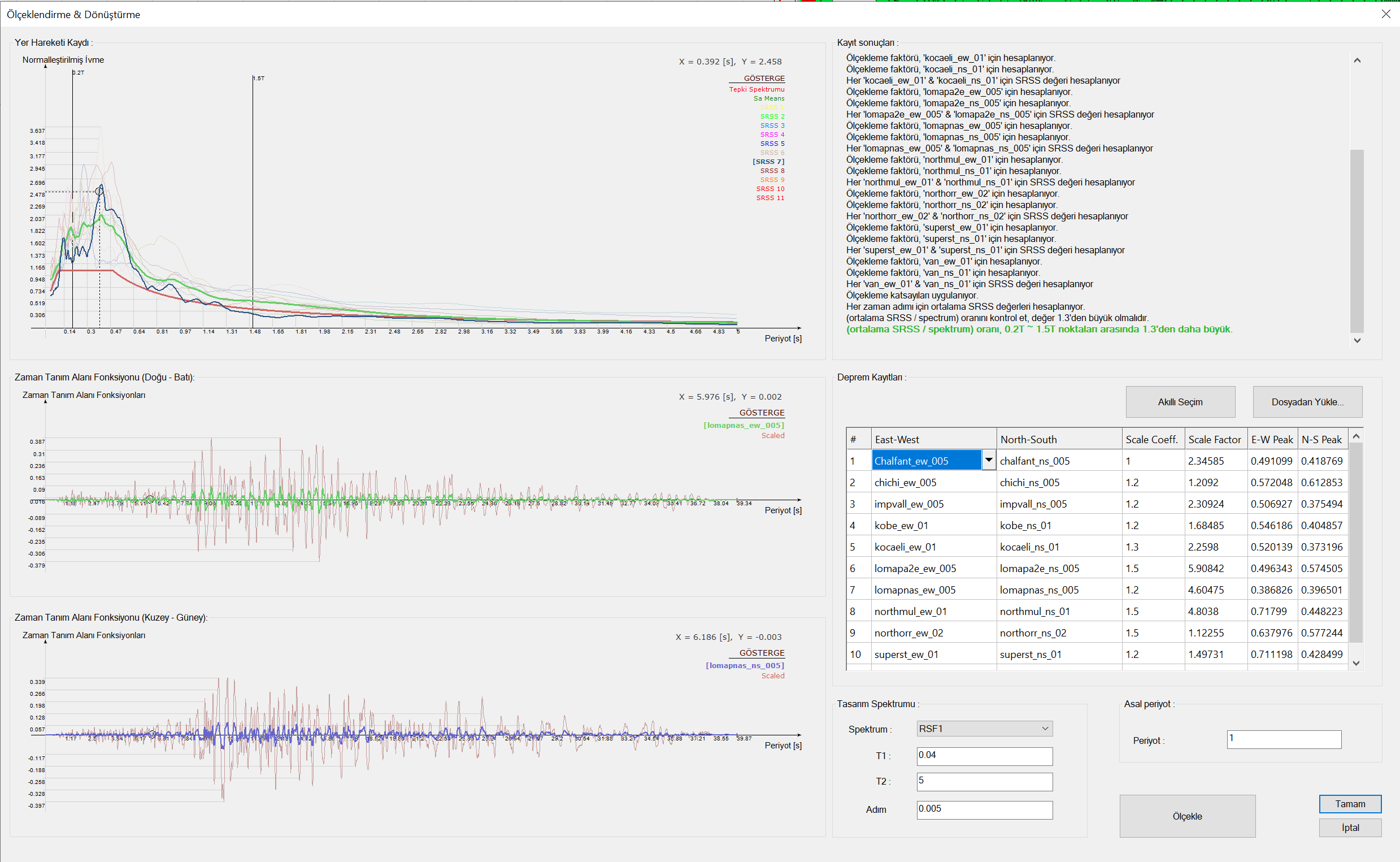Open the Chalfant_ew_005 record dropdown
1400x862 pixels.
(x=989, y=460)
